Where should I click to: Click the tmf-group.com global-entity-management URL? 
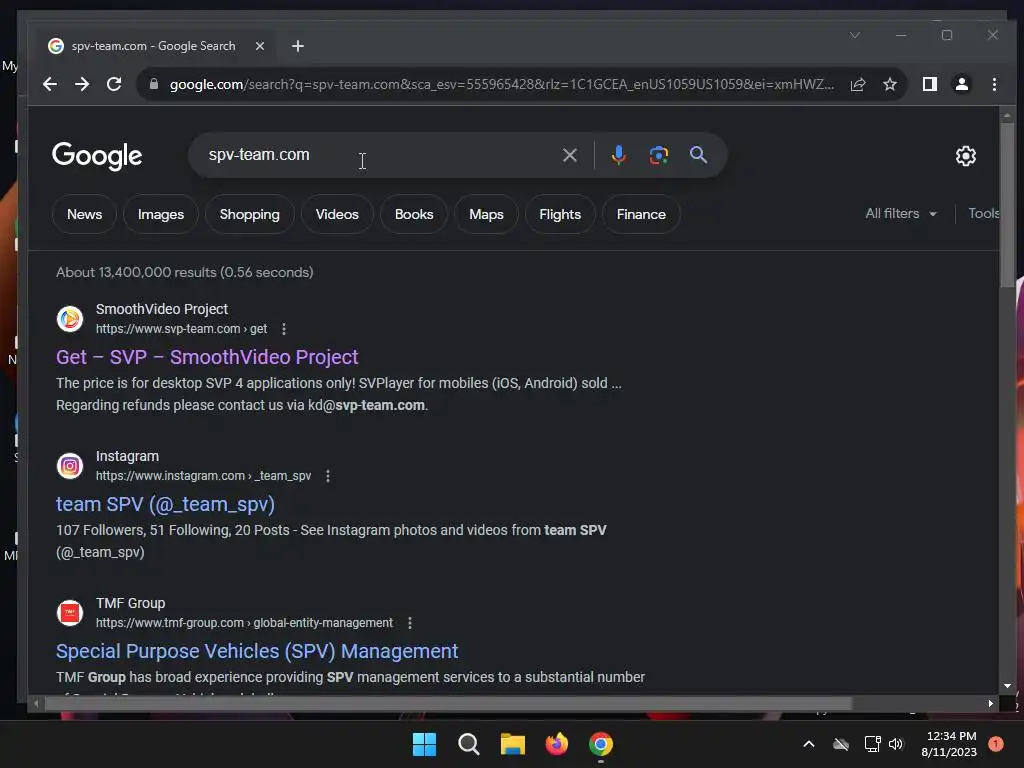(x=244, y=623)
